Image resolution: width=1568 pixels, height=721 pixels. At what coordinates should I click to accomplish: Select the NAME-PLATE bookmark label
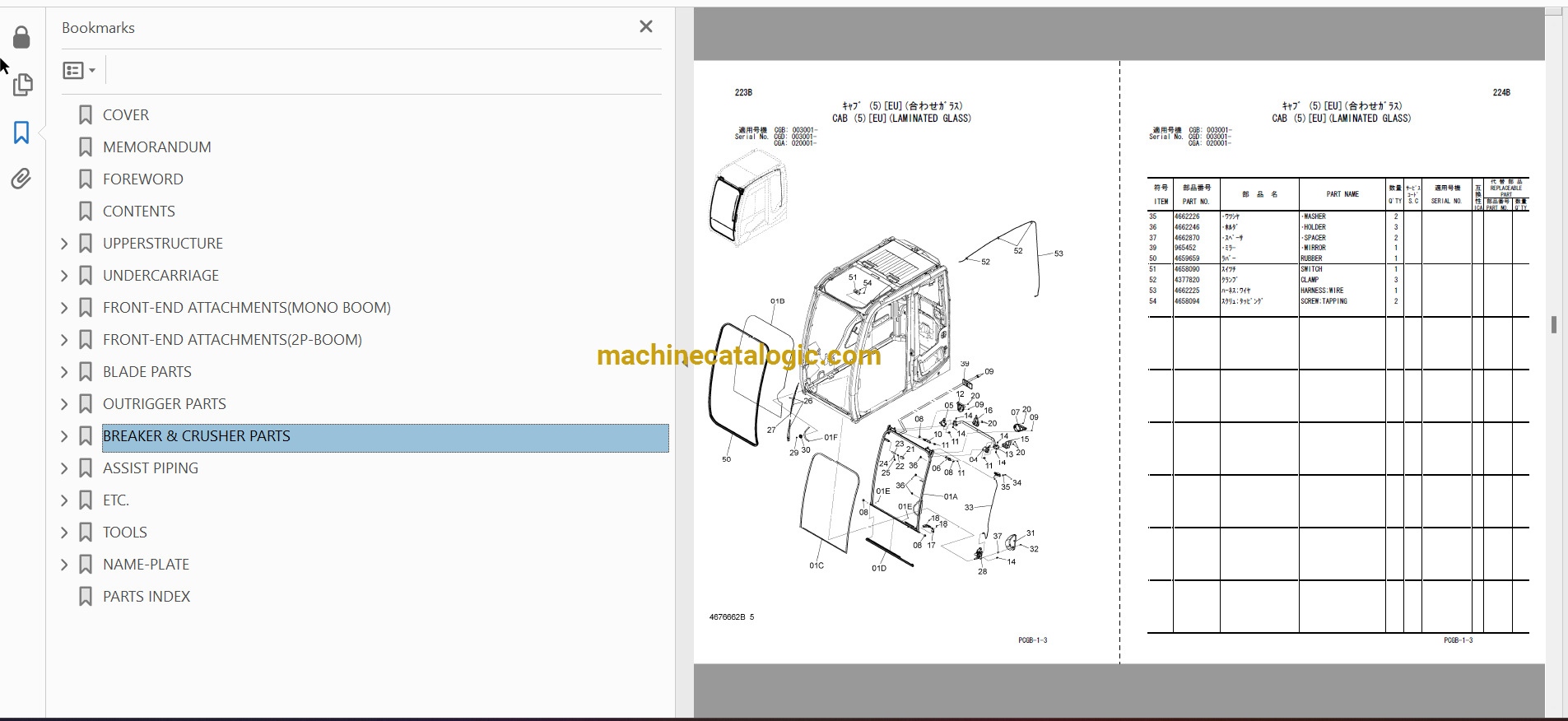click(x=147, y=565)
